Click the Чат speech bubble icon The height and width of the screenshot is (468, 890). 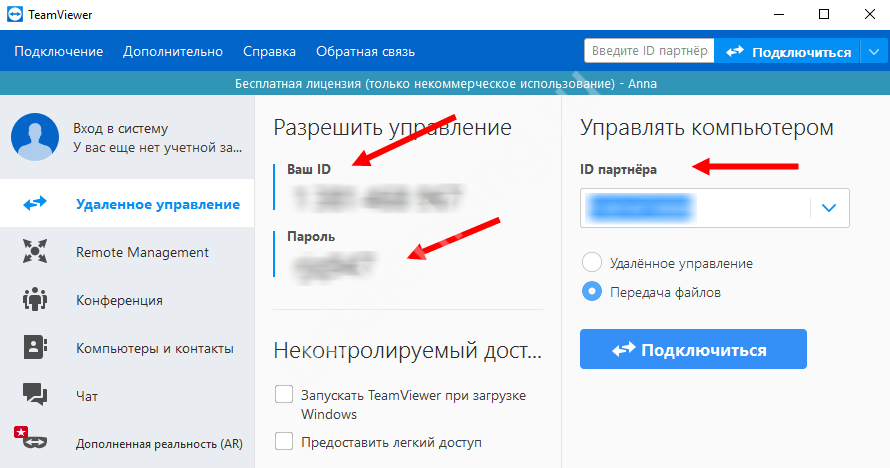click(35, 396)
